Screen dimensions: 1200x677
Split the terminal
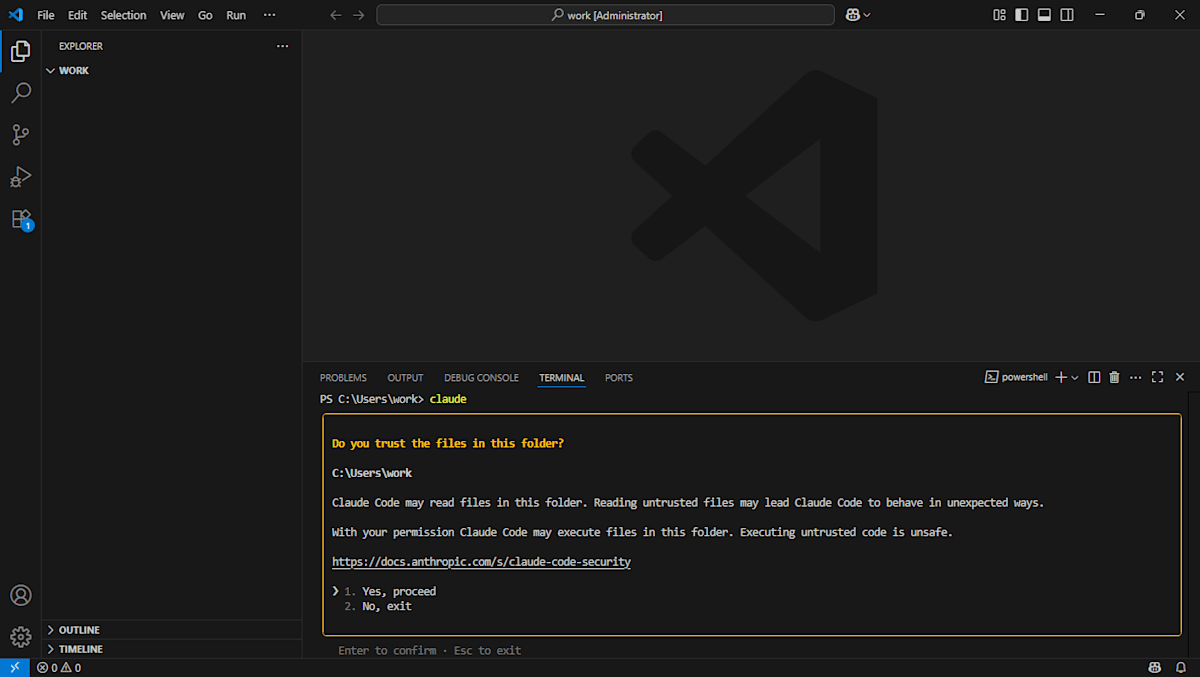pos(1094,377)
